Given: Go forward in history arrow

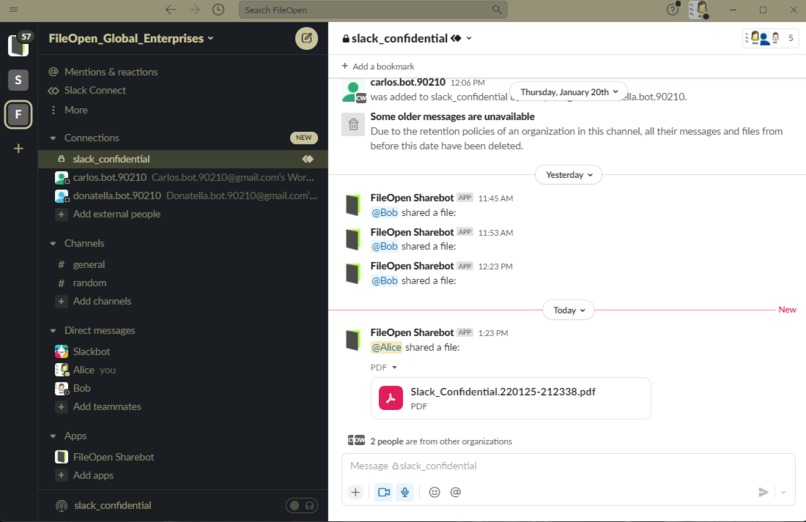Looking at the screenshot, I should (x=194, y=10).
